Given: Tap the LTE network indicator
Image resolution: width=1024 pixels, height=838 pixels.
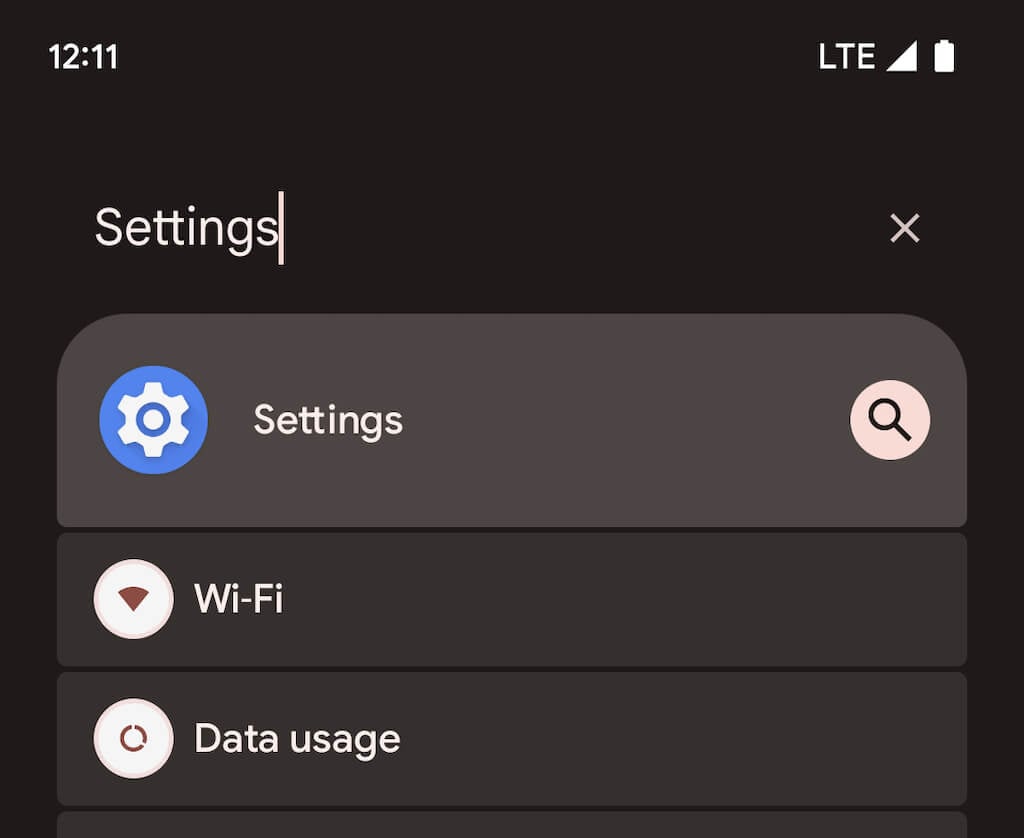Looking at the screenshot, I should coord(846,57).
